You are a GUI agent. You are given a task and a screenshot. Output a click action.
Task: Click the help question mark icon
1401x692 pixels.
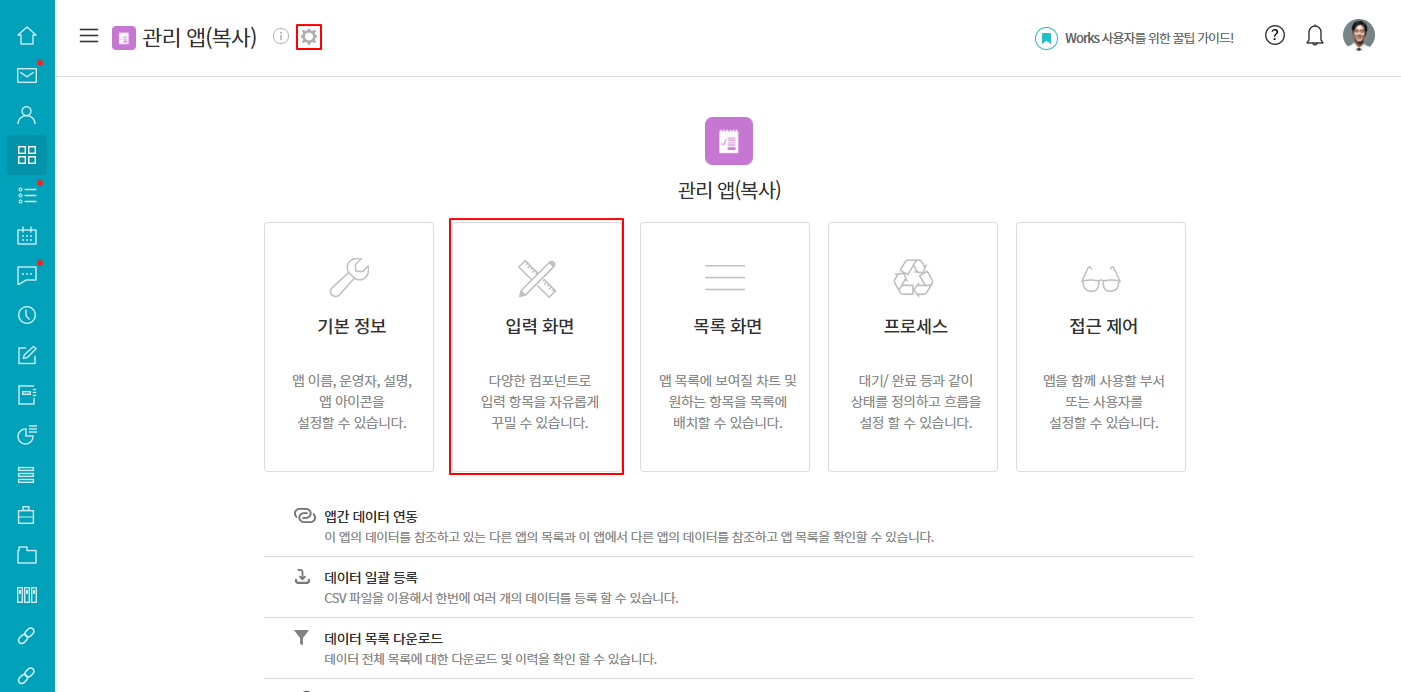pos(1275,36)
